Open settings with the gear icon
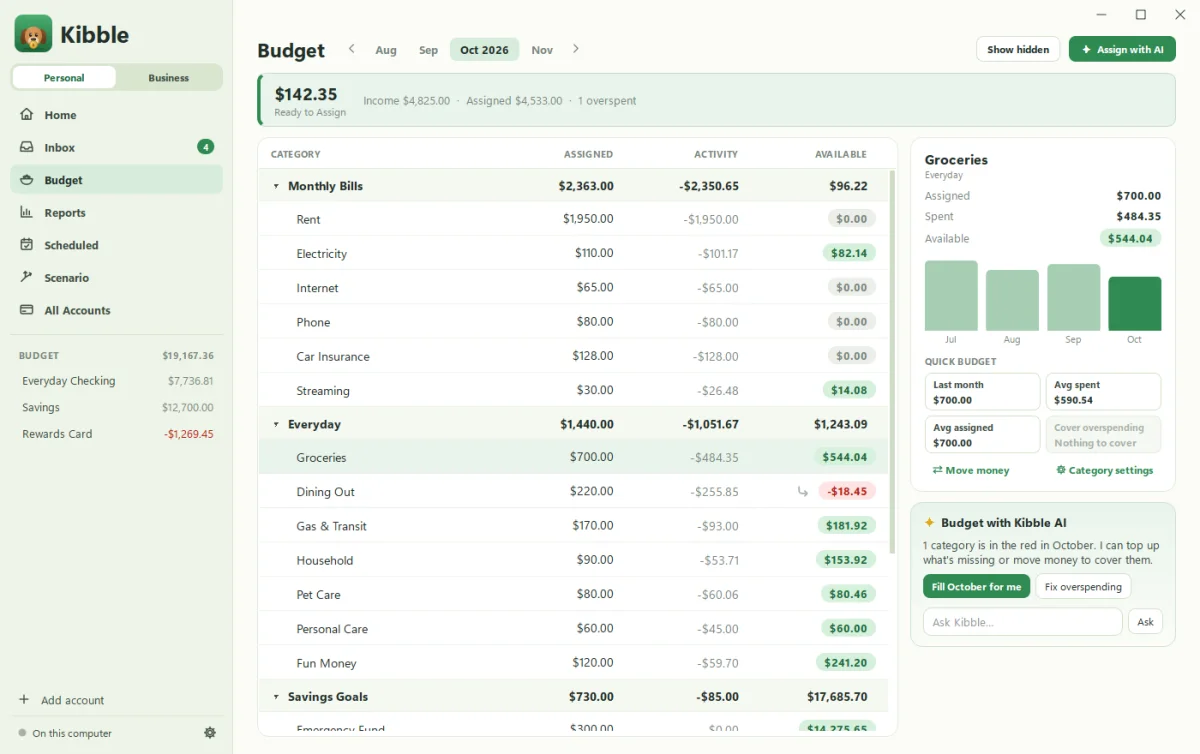This screenshot has height=754, width=1200. (x=210, y=733)
